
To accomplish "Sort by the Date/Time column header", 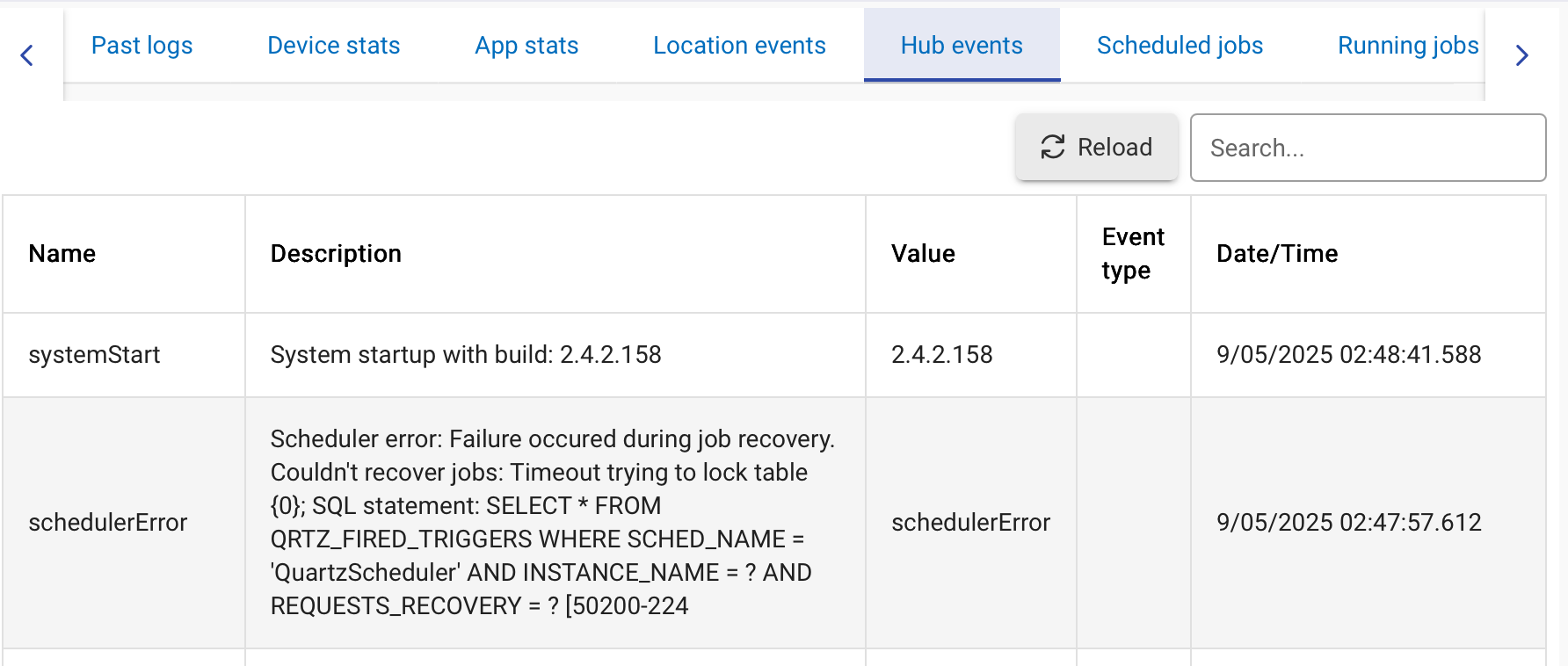I will tap(1277, 254).
